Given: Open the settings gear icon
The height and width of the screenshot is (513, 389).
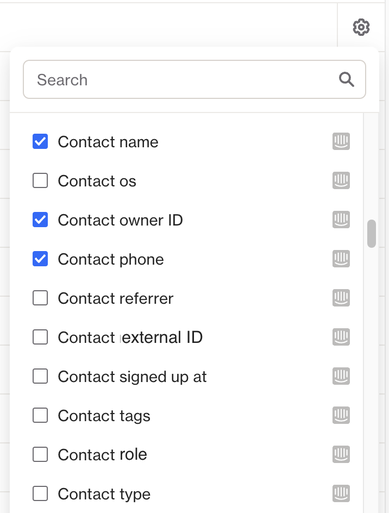Looking at the screenshot, I should pos(361,27).
